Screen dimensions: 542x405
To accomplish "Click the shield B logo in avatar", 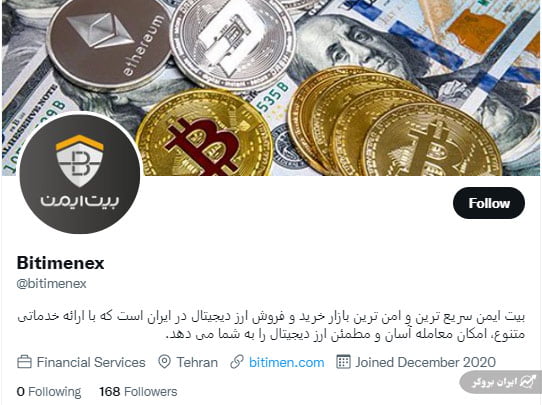I will click(x=80, y=161).
